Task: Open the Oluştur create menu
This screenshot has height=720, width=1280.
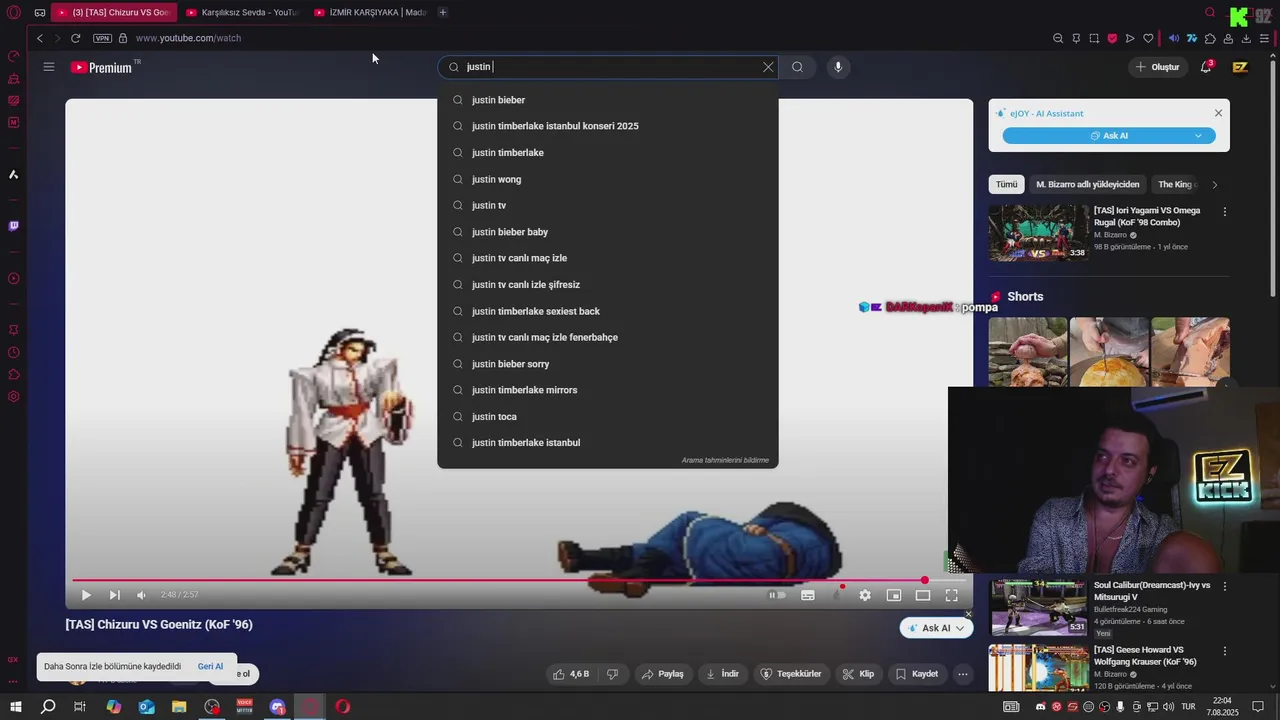Action: [1157, 67]
